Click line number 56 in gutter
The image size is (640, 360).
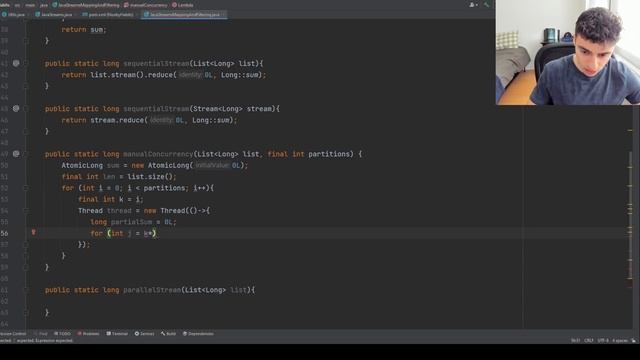[x=4, y=233]
